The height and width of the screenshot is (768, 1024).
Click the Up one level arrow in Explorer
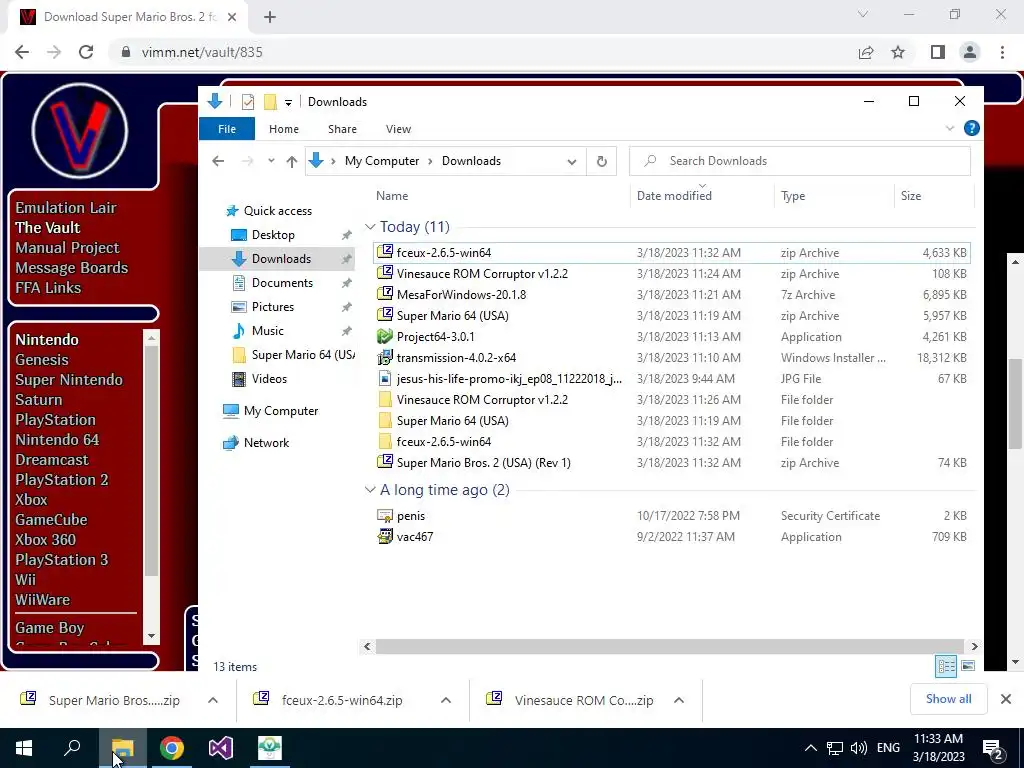pyautogui.click(x=291, y=161)
